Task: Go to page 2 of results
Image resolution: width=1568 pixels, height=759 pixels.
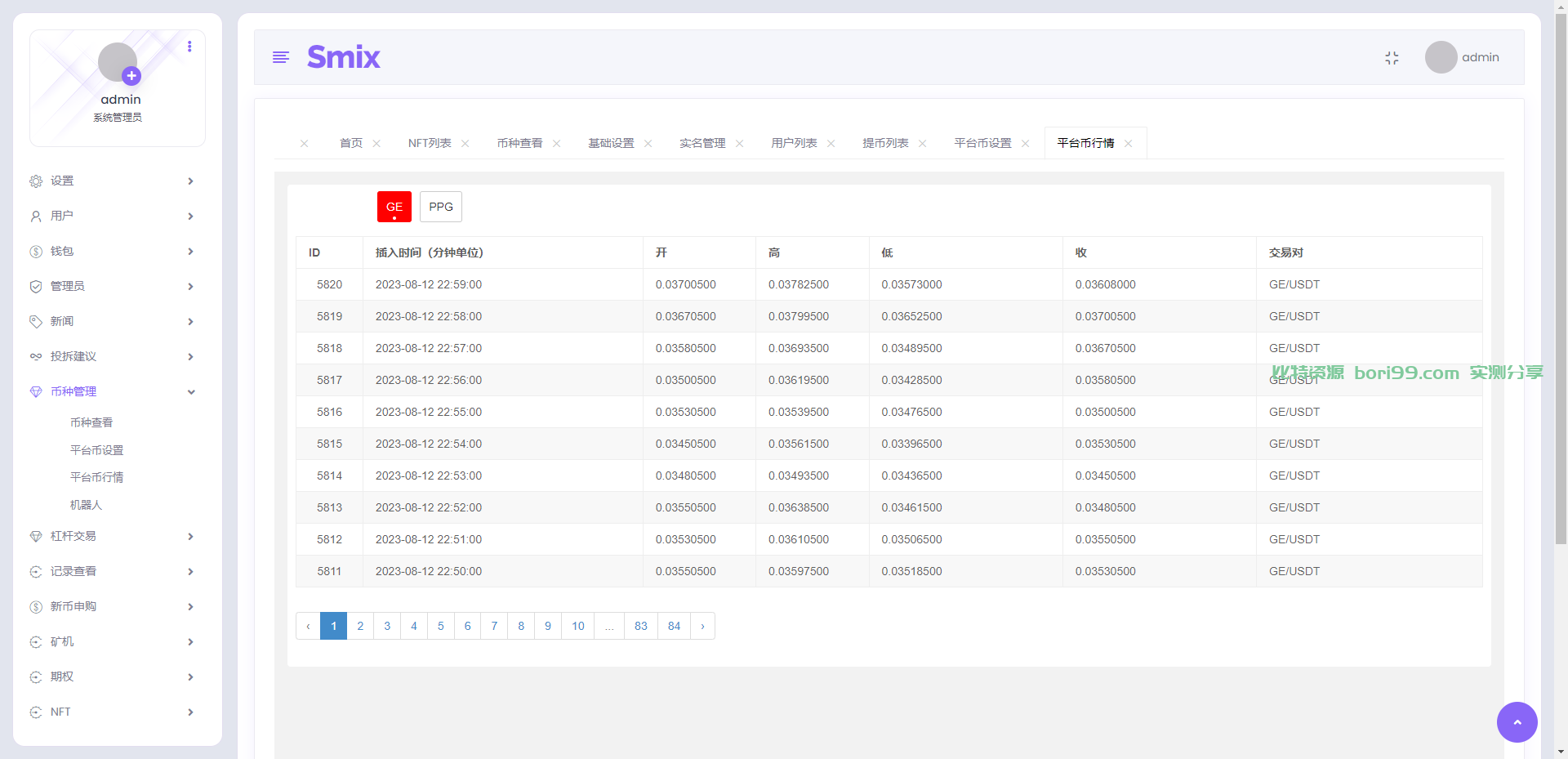Action: (360, 626)
